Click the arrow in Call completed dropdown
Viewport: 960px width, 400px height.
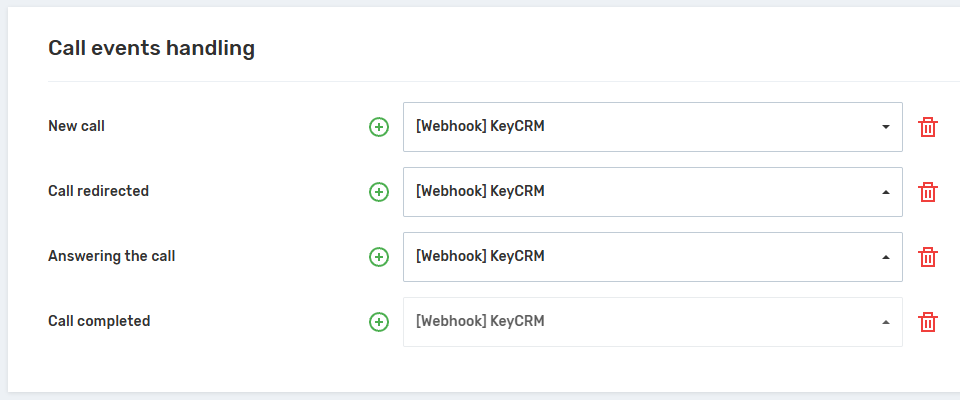(x=886, y=322)
